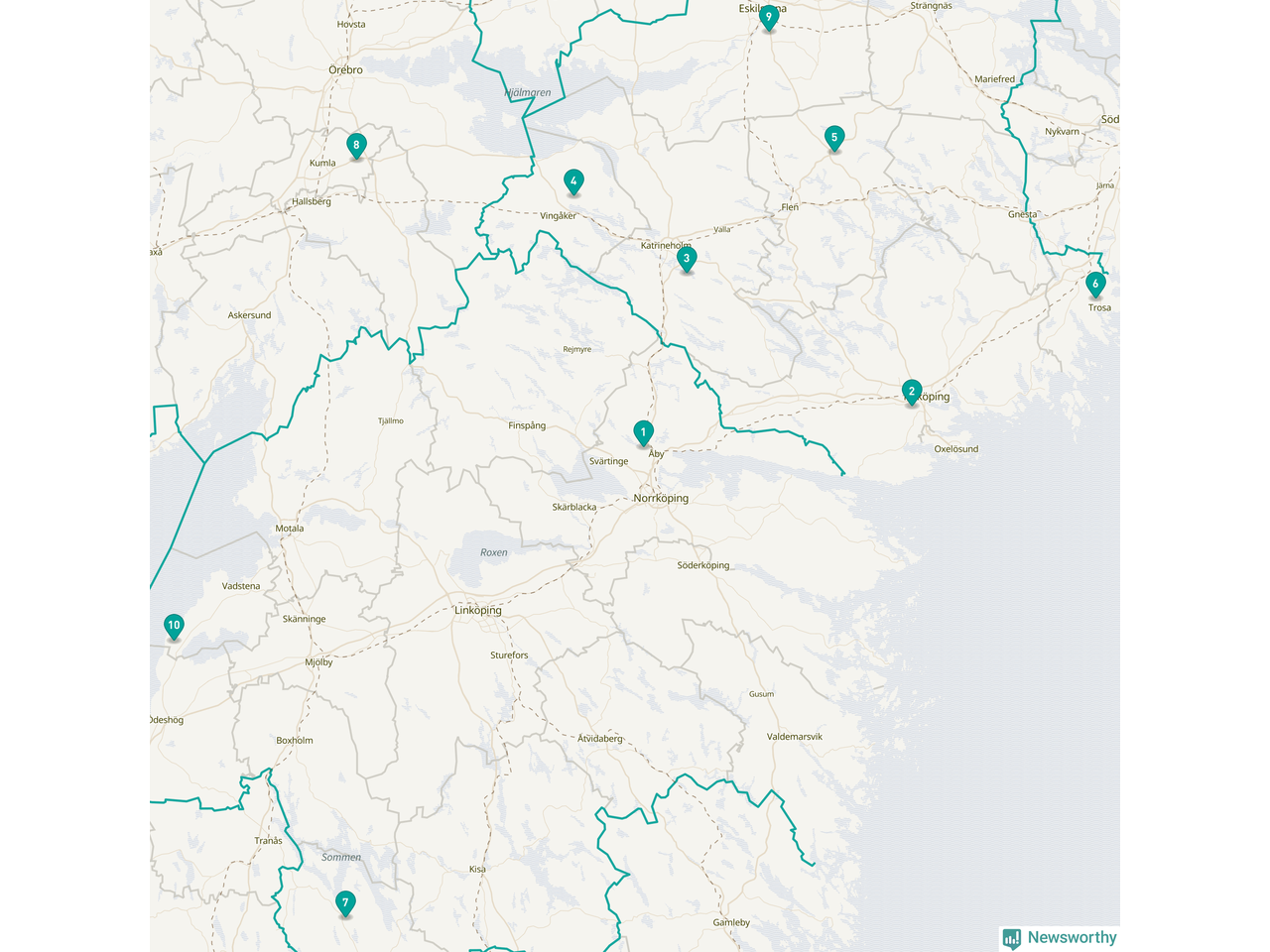Open marker 3 below Katrineholm
The image size is (1270, 952).
[687, 259]
